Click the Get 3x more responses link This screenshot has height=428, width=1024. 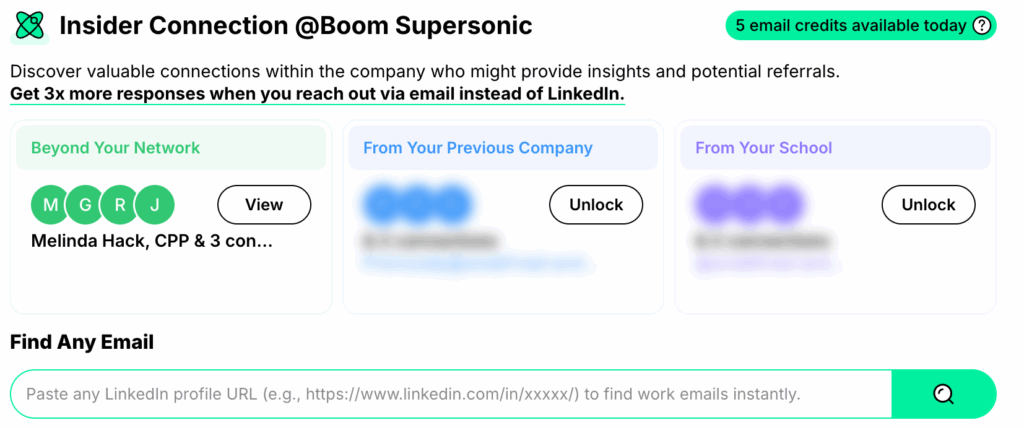[317, 94]
